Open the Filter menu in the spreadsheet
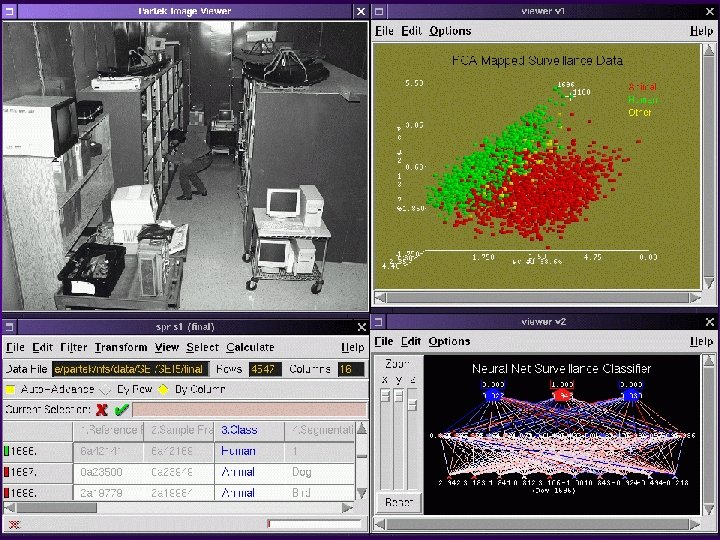 click(x=73, y=348)
